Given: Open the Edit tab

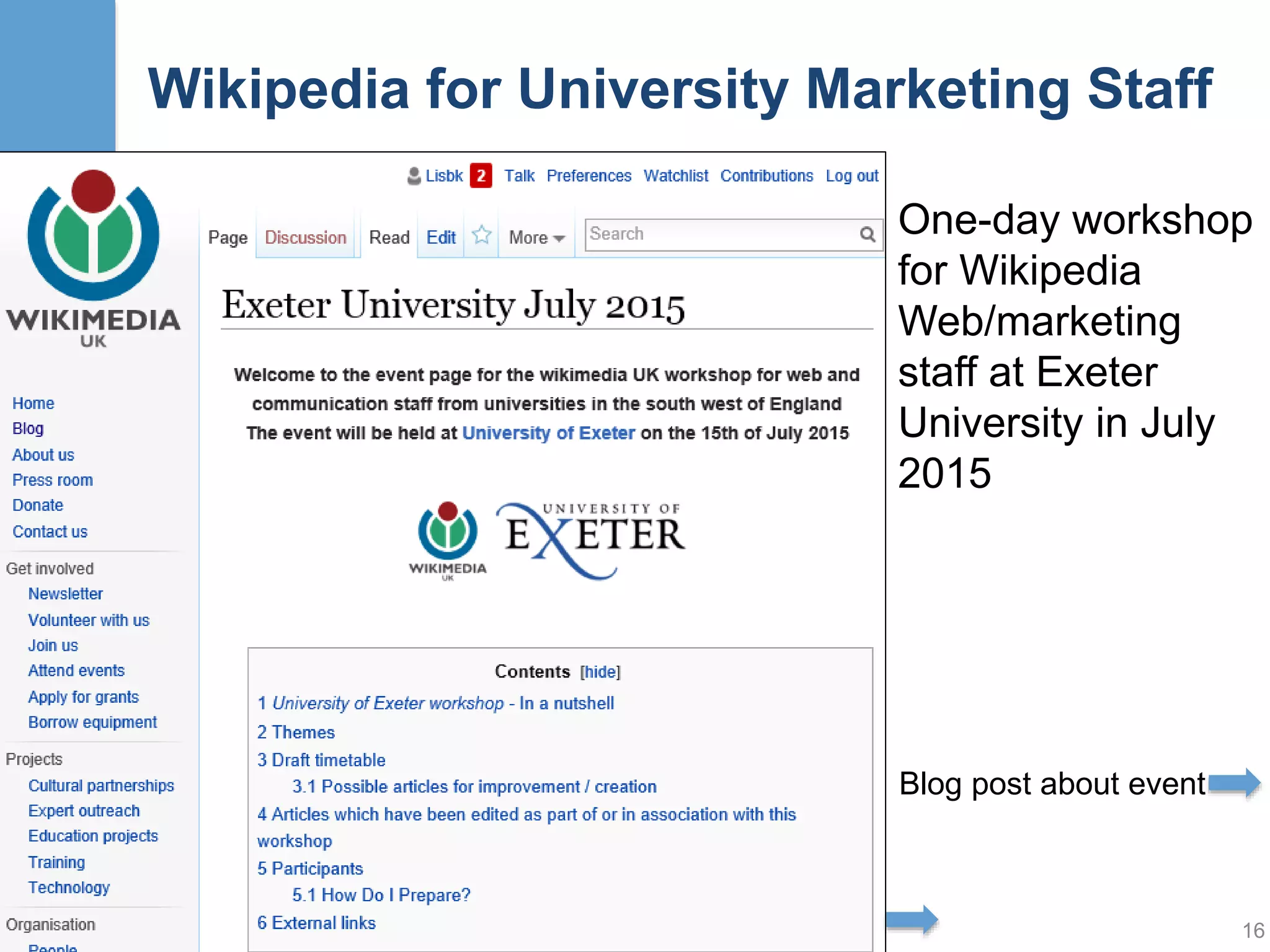Looking at the screenshot, I should tap(441, 238).
